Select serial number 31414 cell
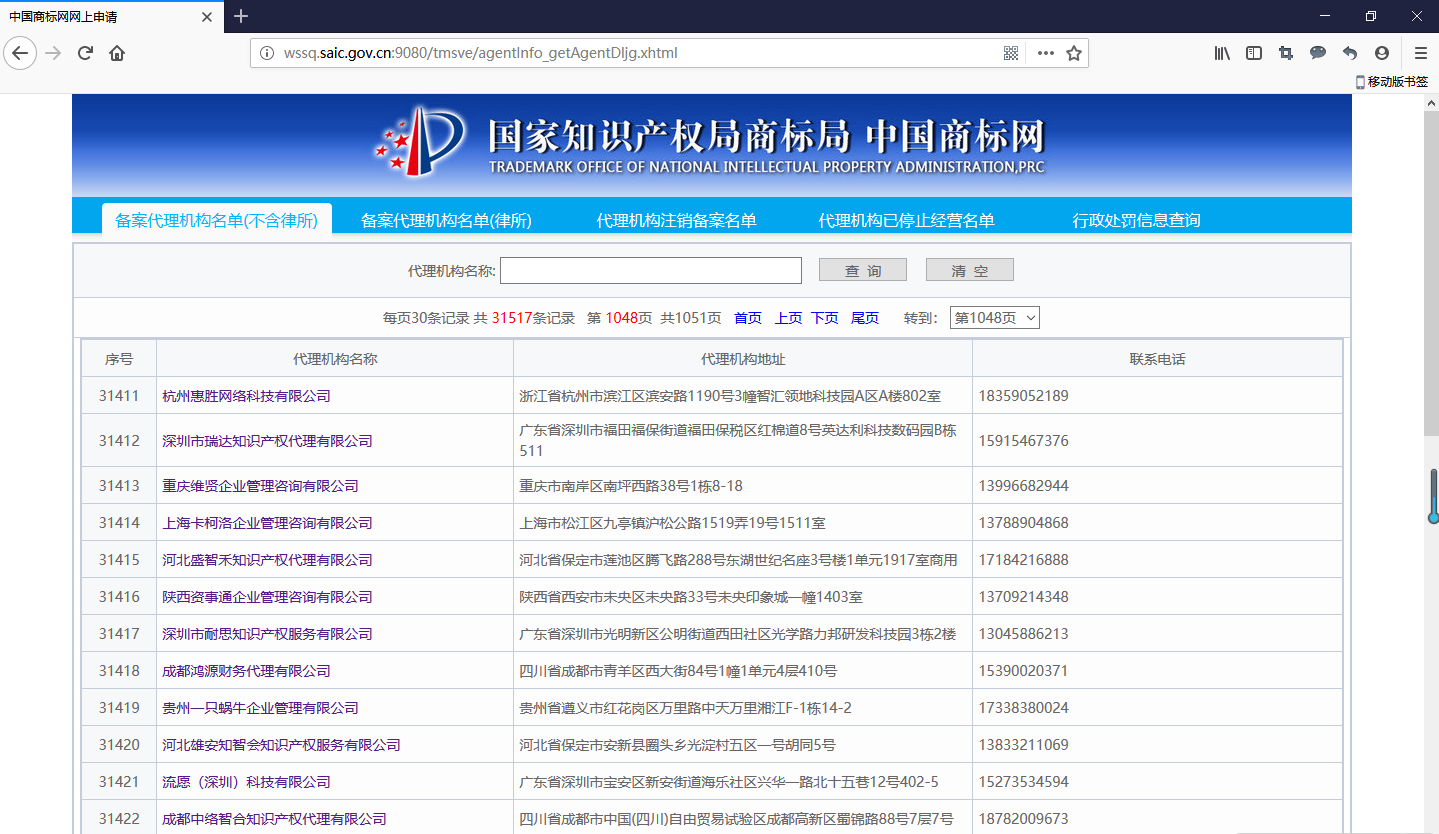This screenshot has width=1439, height=834. (119, 523)
